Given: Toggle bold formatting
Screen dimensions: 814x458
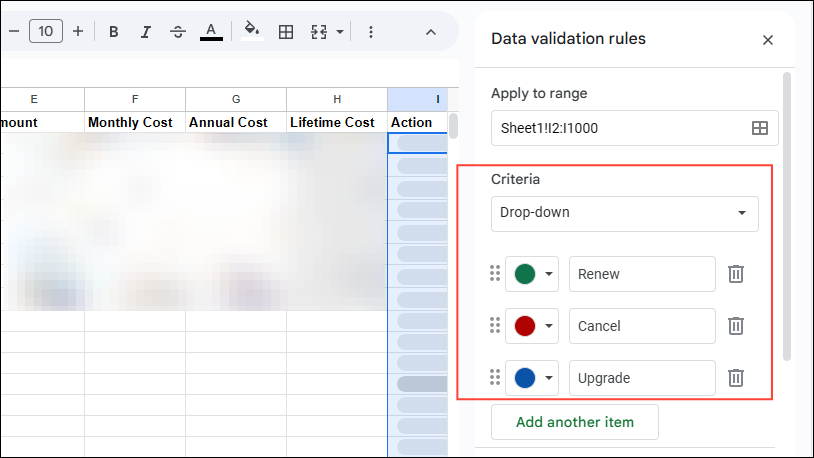Looking at the screenshot, I should pos(113,32).
